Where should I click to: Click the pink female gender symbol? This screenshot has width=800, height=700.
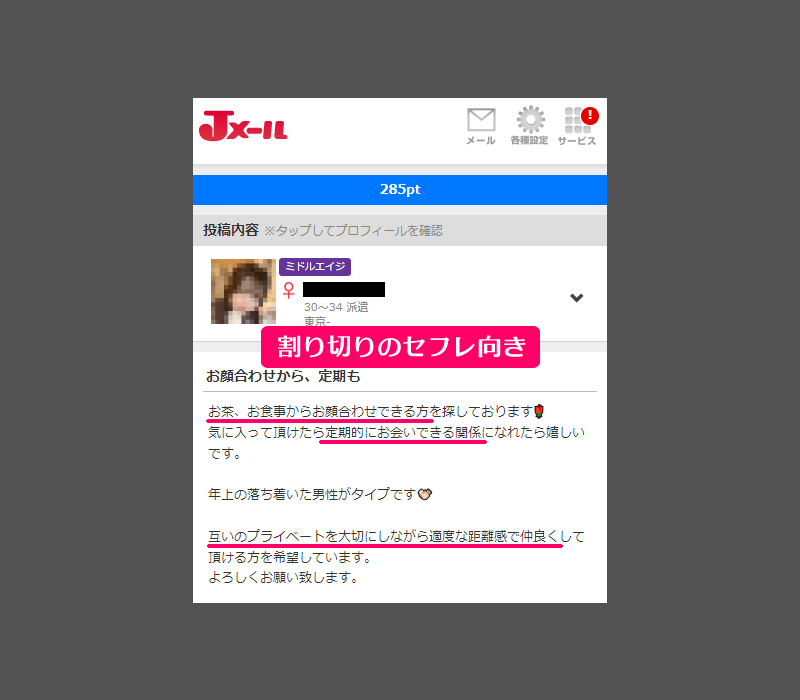(x=289, y=290)
